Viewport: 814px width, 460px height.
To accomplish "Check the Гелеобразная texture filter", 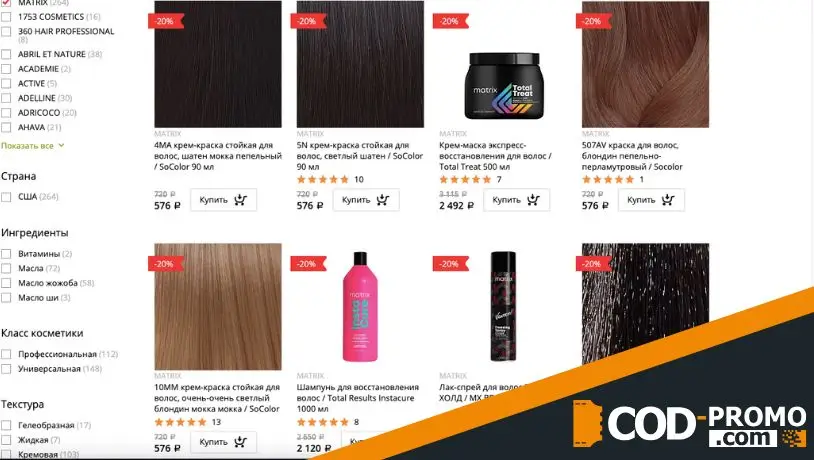I will coord(6,425).
